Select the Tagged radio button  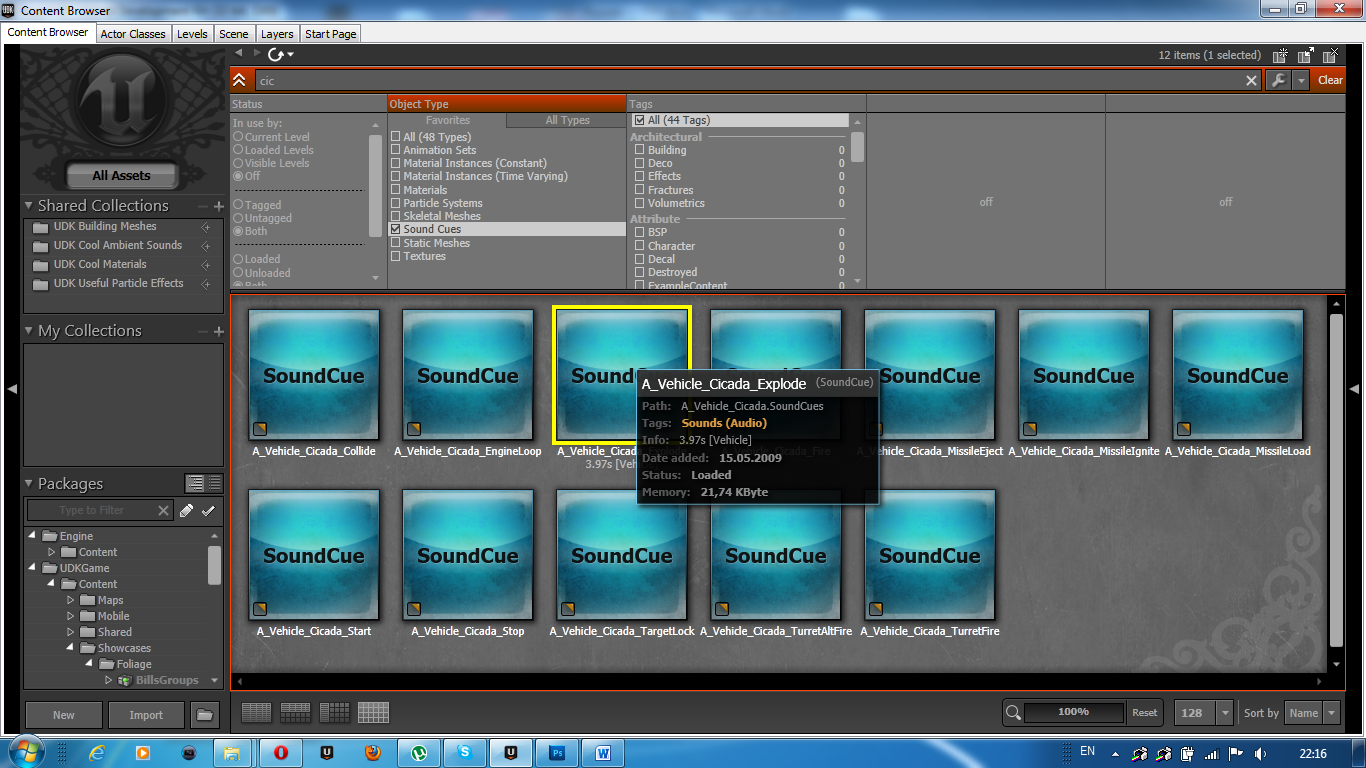coord(238,205)
